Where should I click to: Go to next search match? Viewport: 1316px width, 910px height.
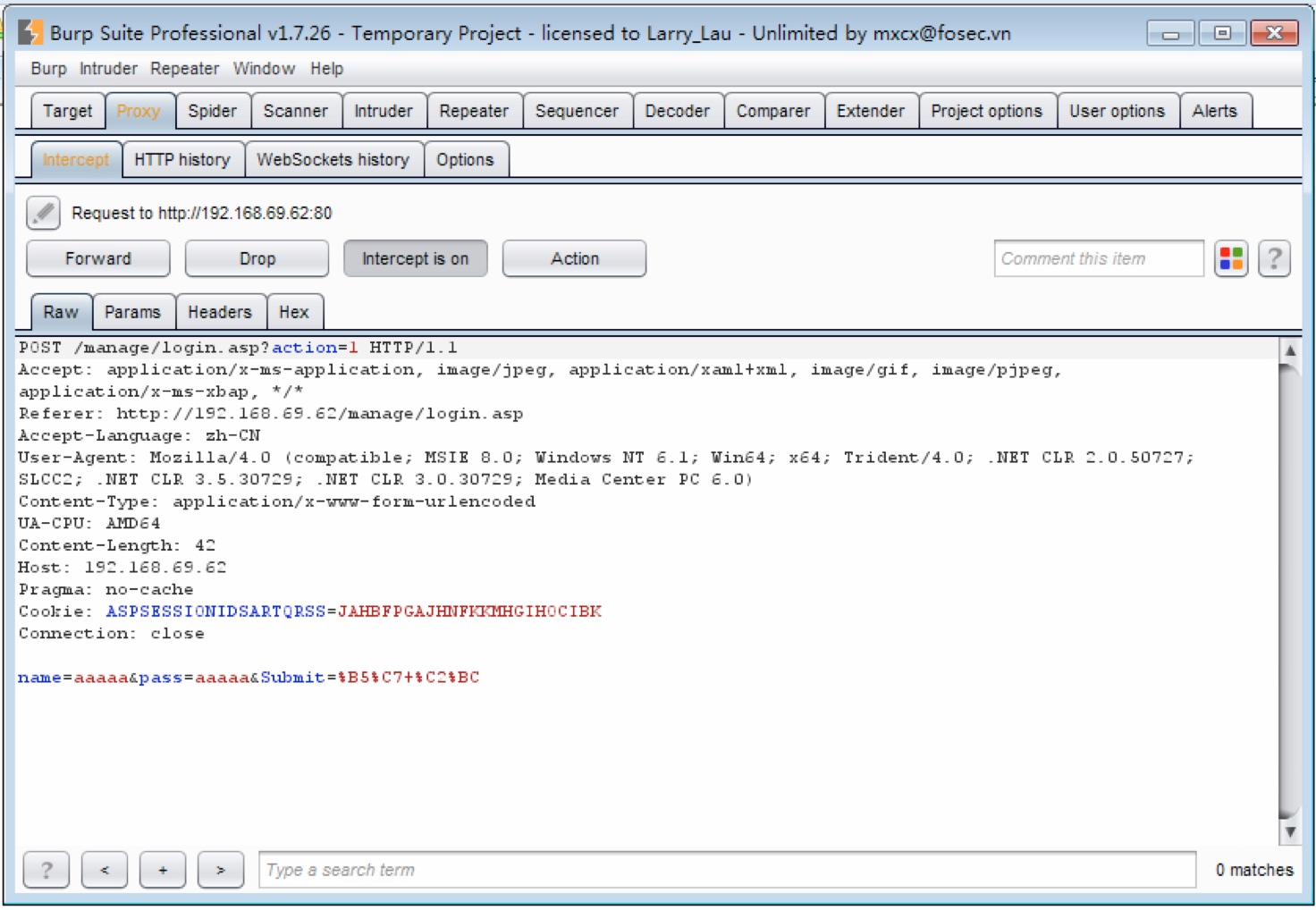pos(221,870)
